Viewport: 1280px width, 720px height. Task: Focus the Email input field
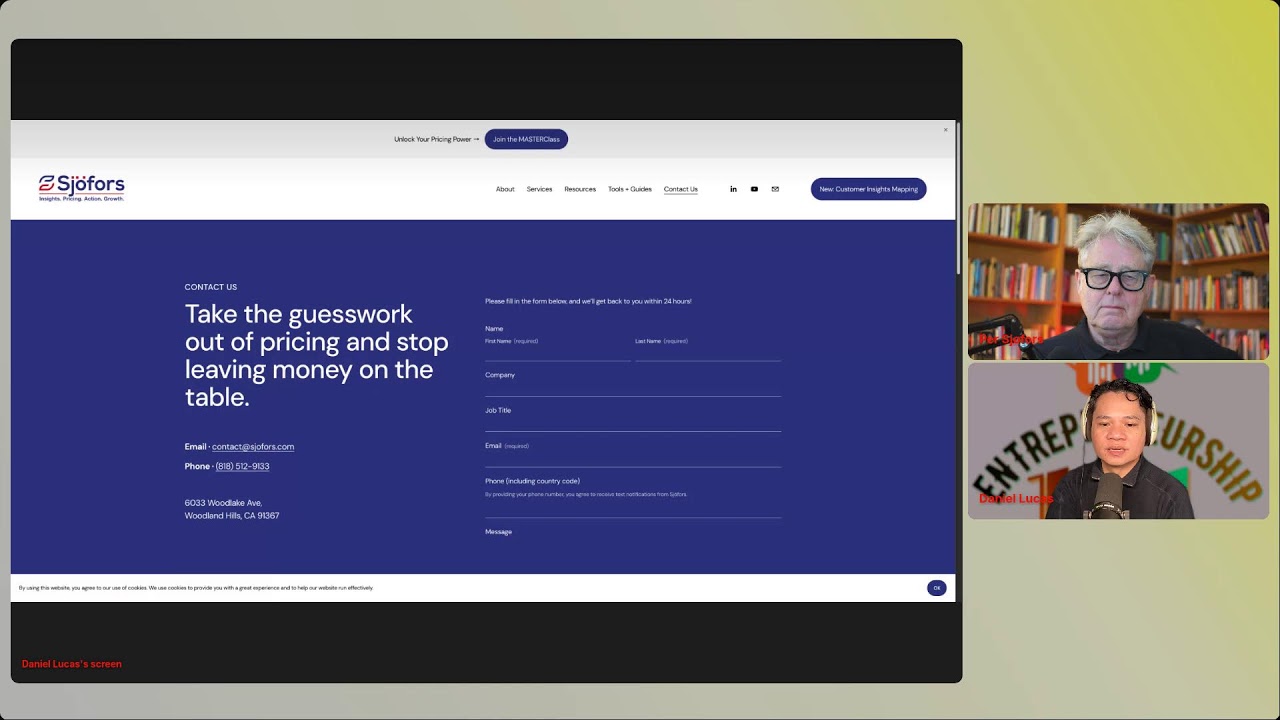click(633, 459)
